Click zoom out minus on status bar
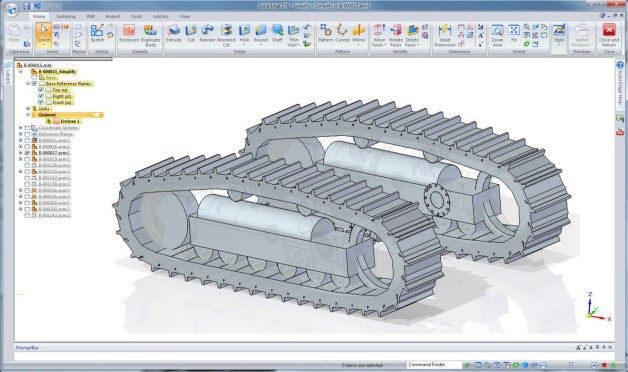 click(544, 365)
